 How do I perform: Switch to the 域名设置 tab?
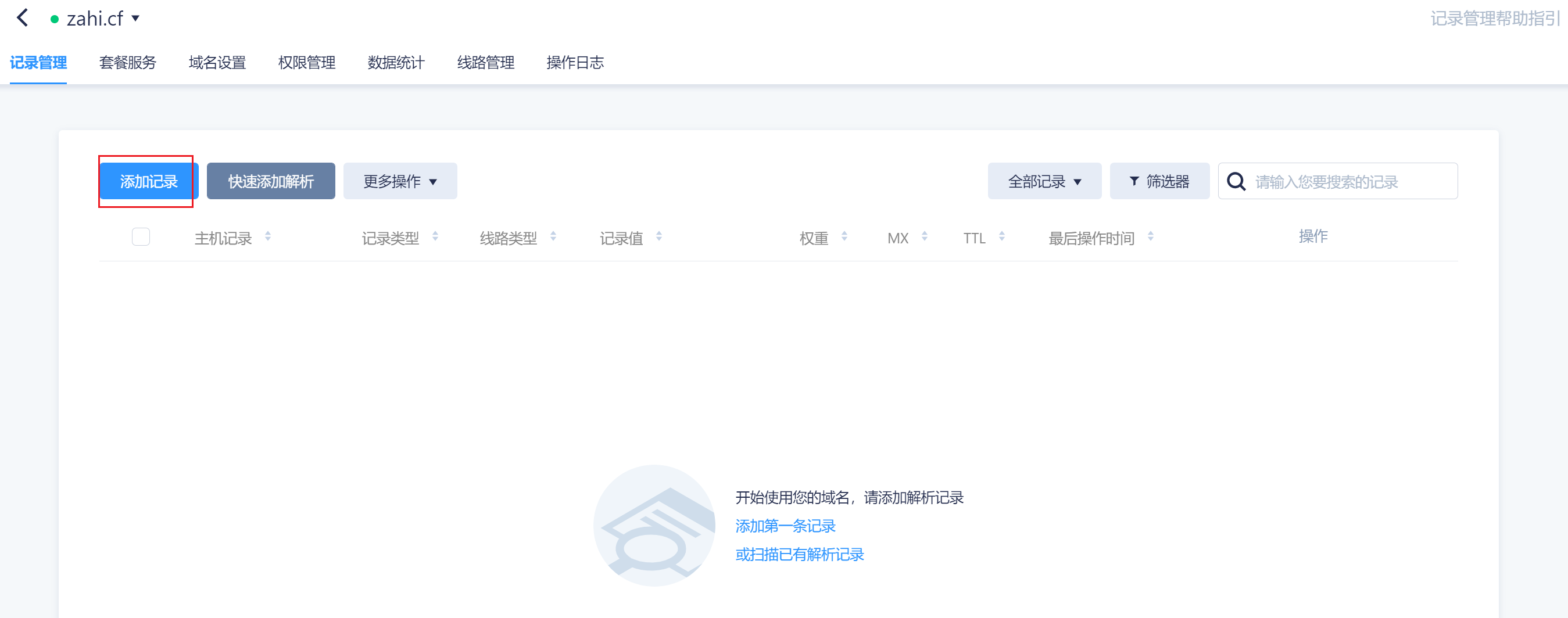tap(217, 63)
